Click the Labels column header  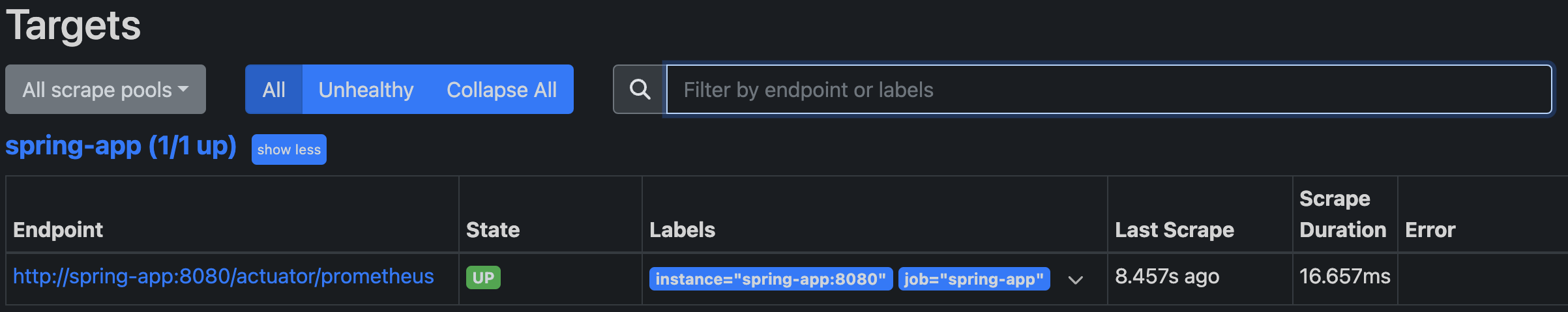pyautogui.click(x=682, y=230)
